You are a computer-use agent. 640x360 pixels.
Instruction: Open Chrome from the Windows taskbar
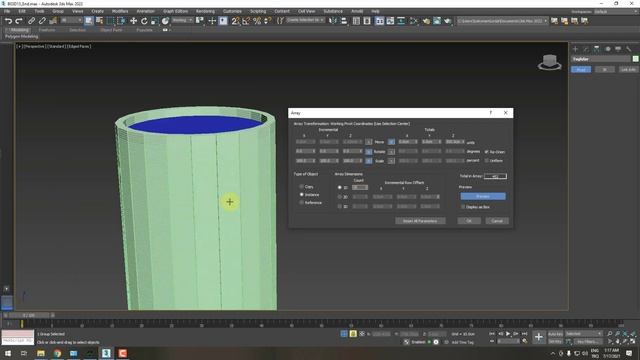[57, 353]
